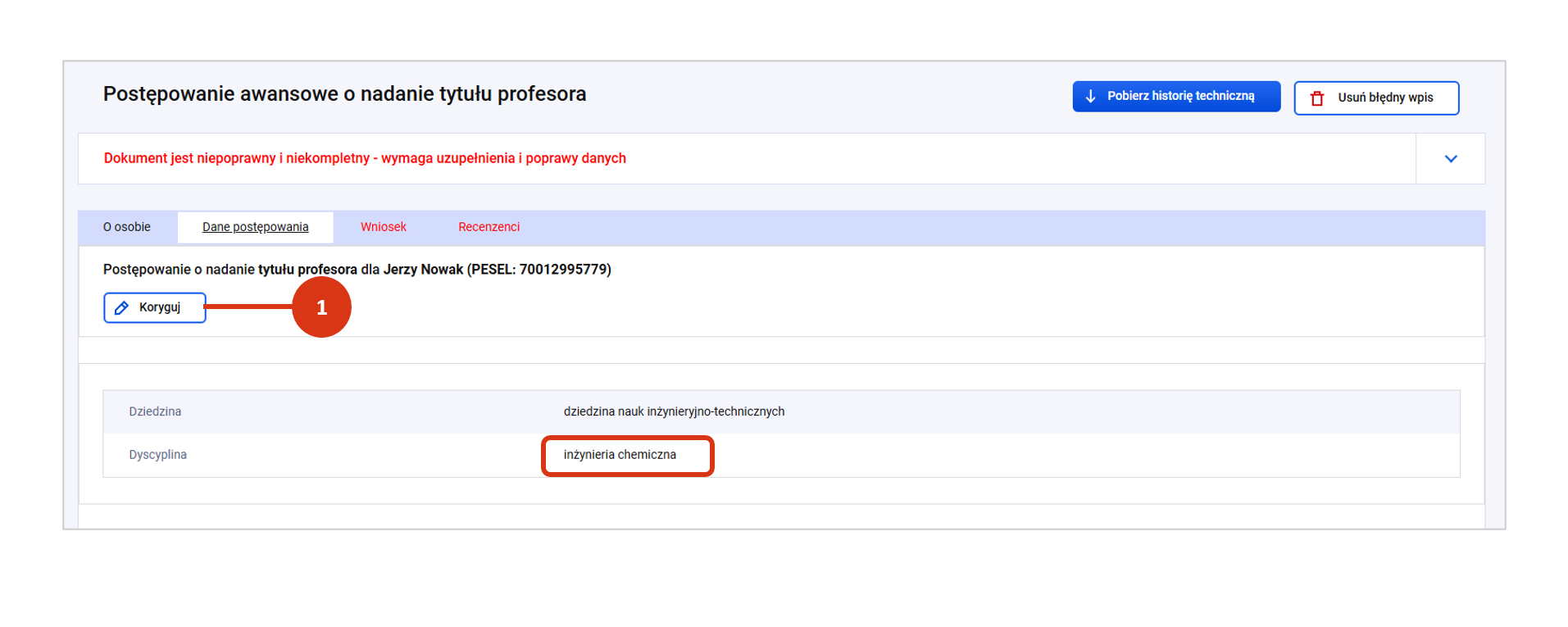Click the red trash can icon
Image resolution: width=1568 pixels, height=627 pixels.
pos(1317,98)
